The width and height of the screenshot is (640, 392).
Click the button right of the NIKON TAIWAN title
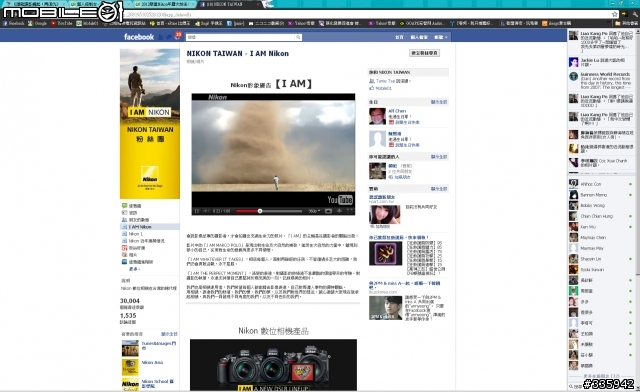424,53
